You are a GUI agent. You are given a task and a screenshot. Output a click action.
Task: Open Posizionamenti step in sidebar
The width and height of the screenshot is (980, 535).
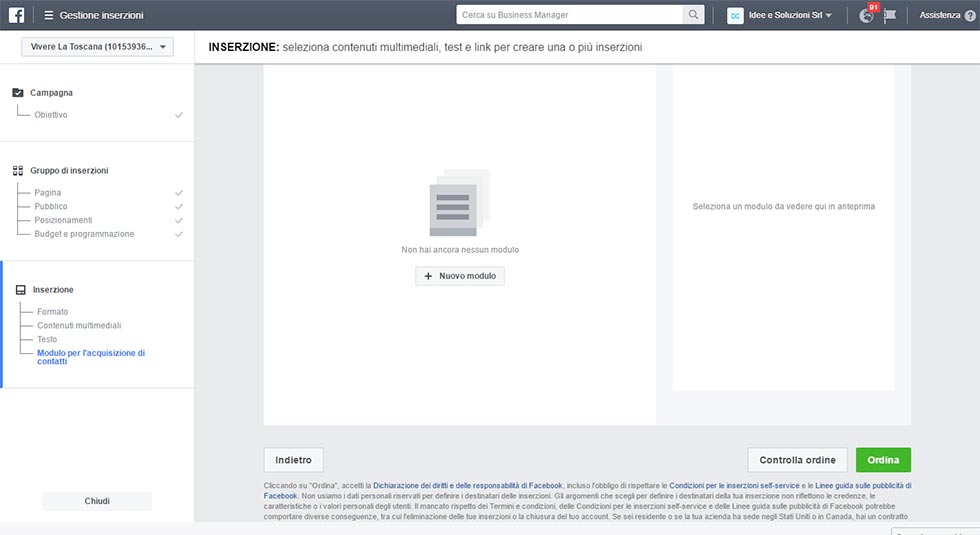tap(63, 221)
